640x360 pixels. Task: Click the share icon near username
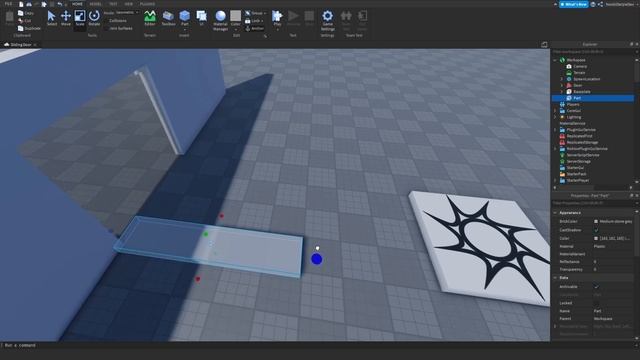600,4
